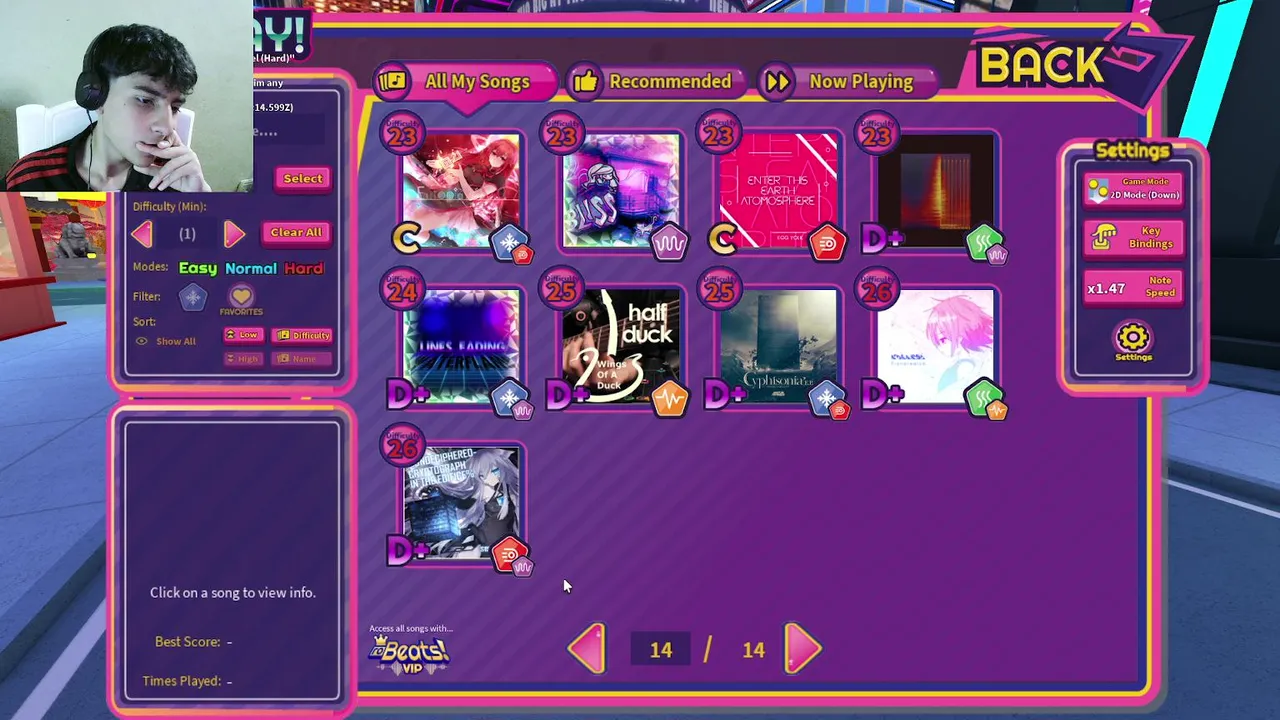Click green steam badge on pink-haired song

(984, 397)
